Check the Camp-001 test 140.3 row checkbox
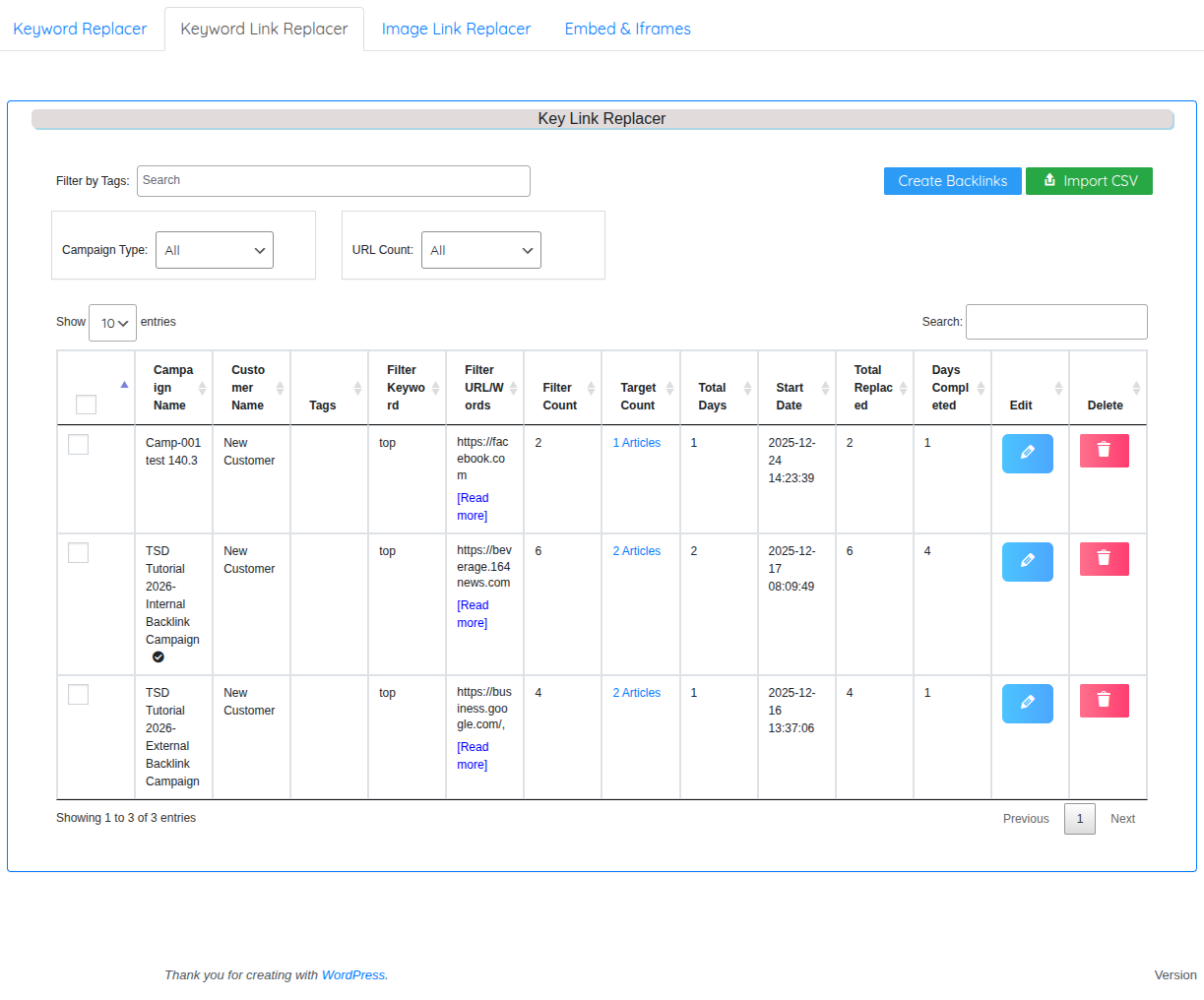The height and width of the screenshot is (1000, 1204). click(x=79, y=445)
